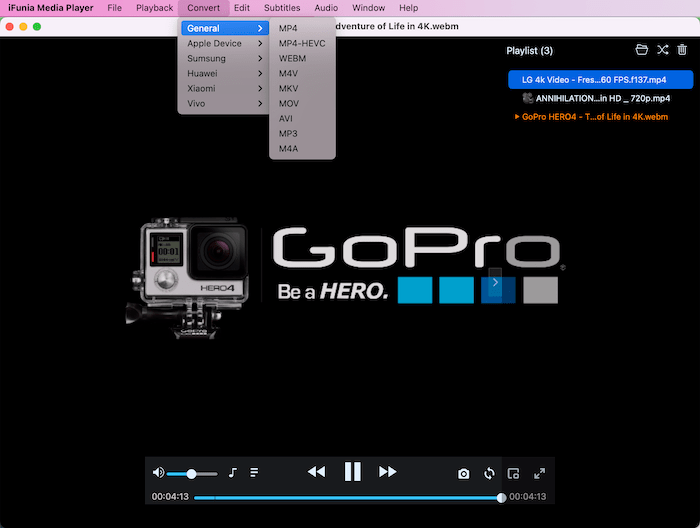Click the rotate video icon
This screenshot has width=700, height=528.
tap(489, 473)
